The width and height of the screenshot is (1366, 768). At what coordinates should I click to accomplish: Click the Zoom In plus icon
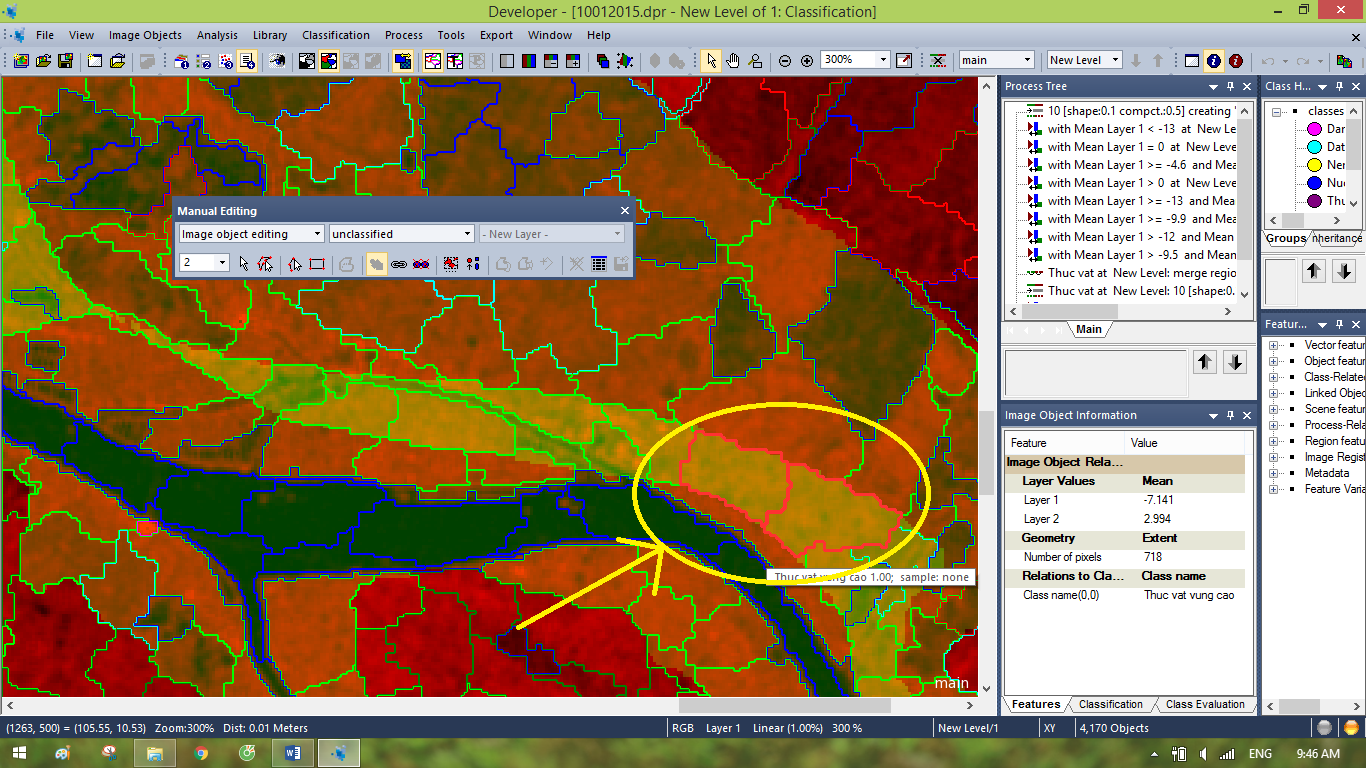807,60
